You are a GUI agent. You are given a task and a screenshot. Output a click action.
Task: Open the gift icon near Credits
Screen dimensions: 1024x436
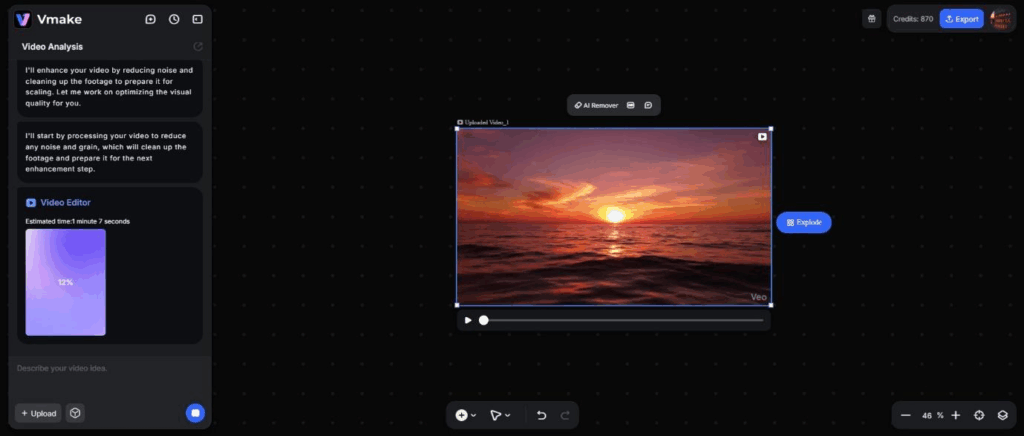pyautogui.click(x=871, y=19)
